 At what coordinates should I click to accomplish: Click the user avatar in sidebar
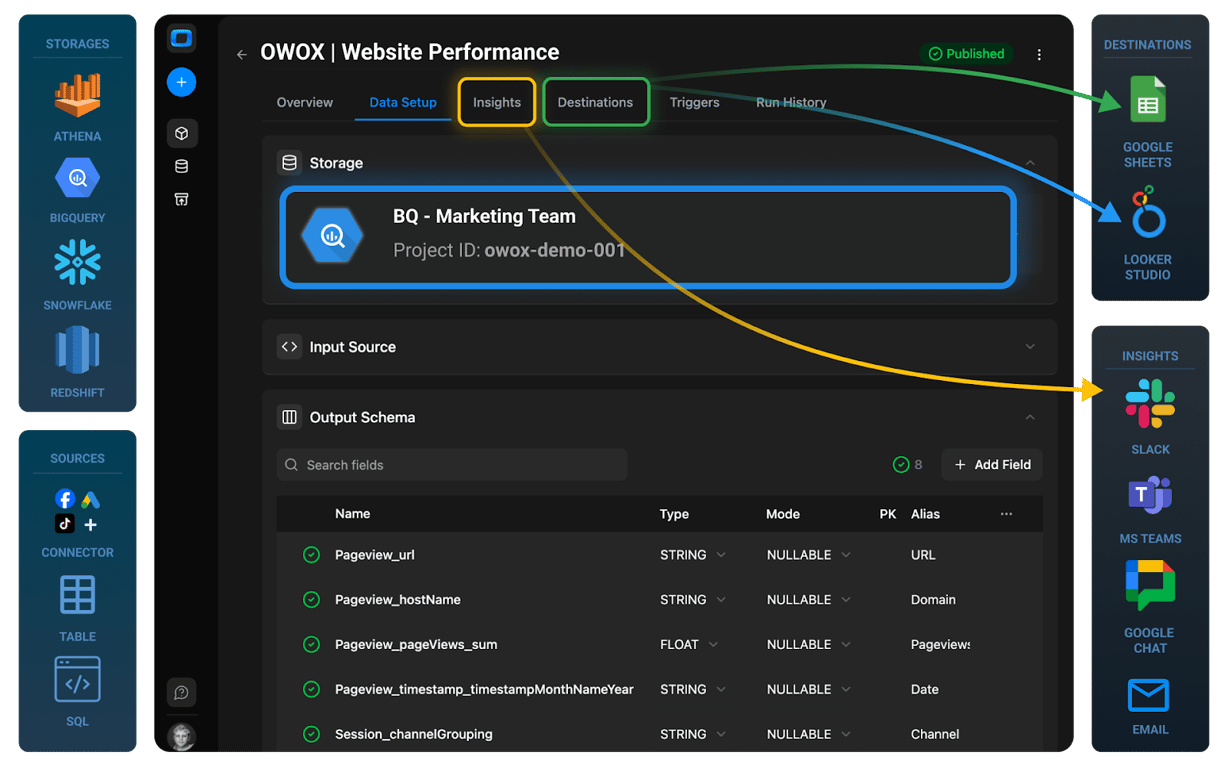[x=181, y=736]
